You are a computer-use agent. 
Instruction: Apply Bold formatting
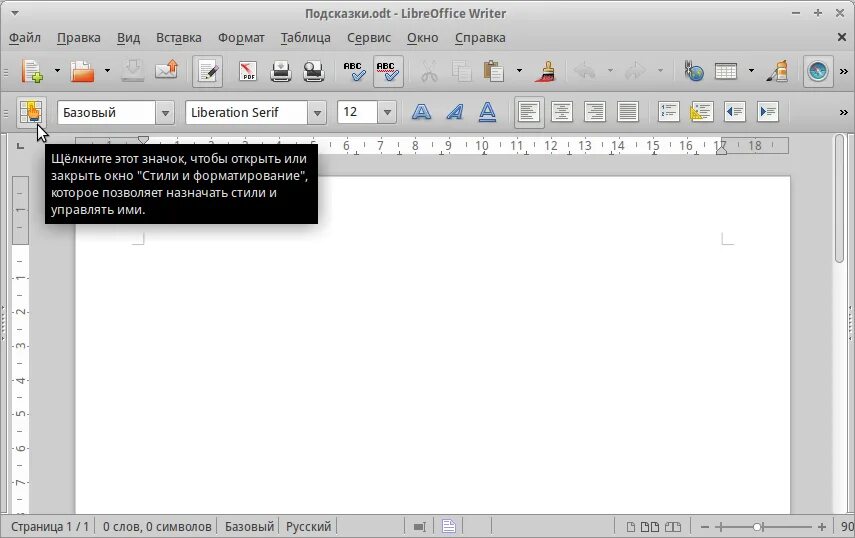421,112
